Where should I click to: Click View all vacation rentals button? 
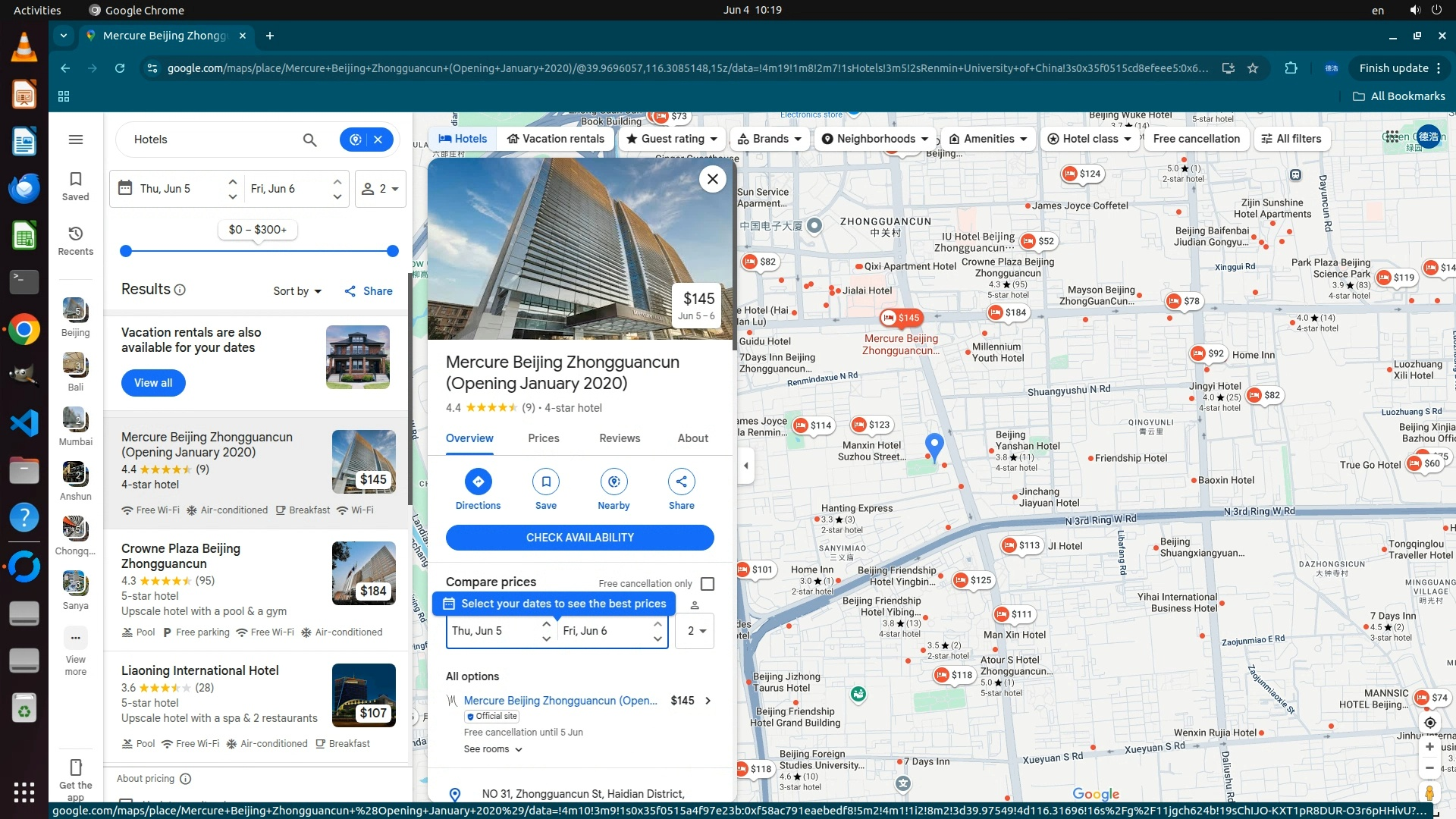tap(153, 383)
